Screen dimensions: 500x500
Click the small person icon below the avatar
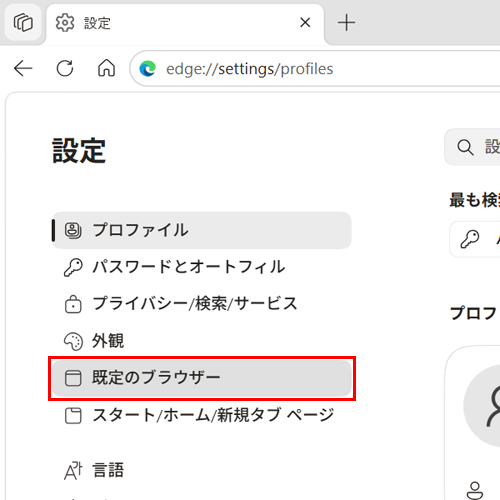tap(475, 491)
